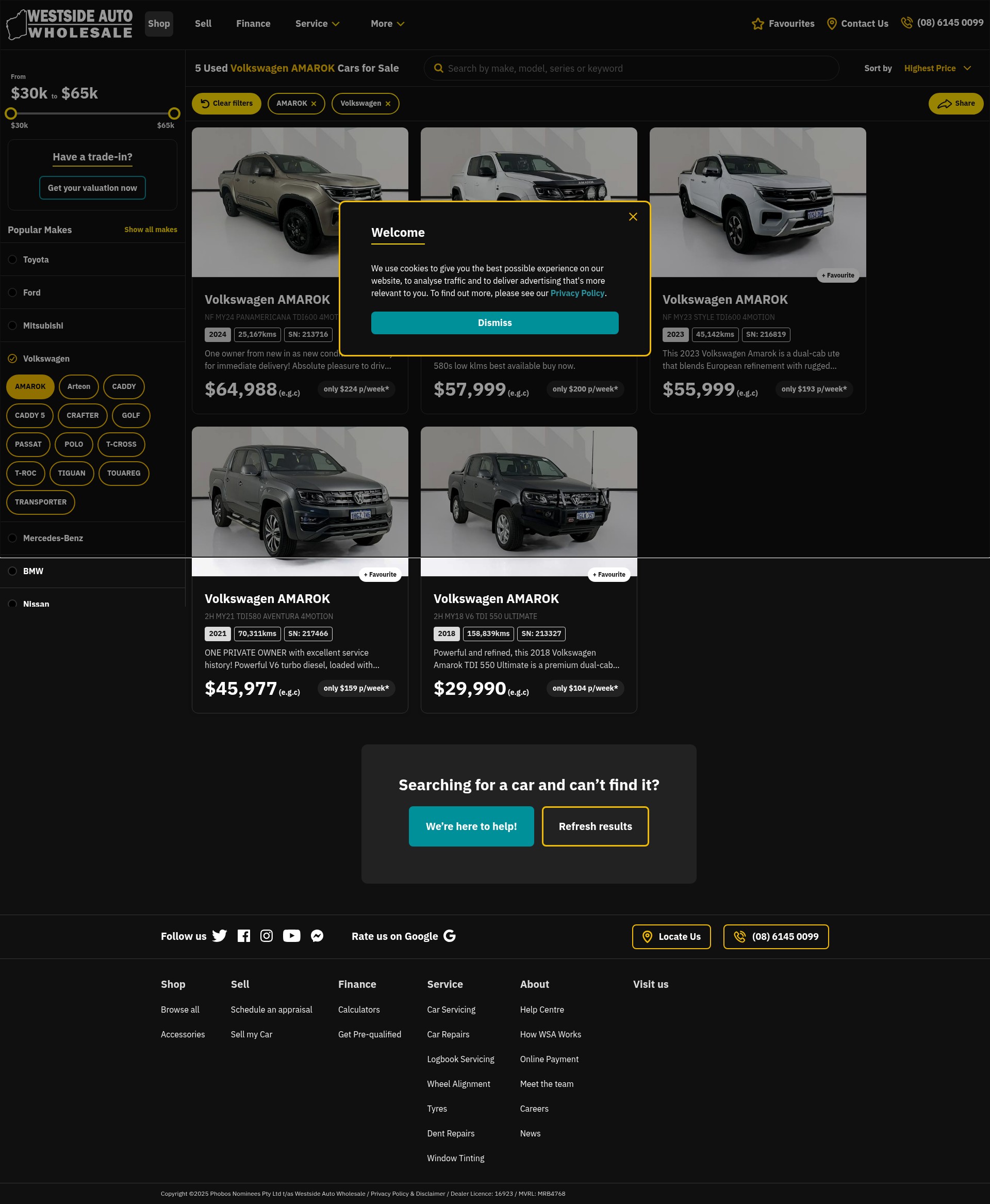The image size is (990, 1204).
Task: Open the Sell nav item
Action: coord(203,24)
